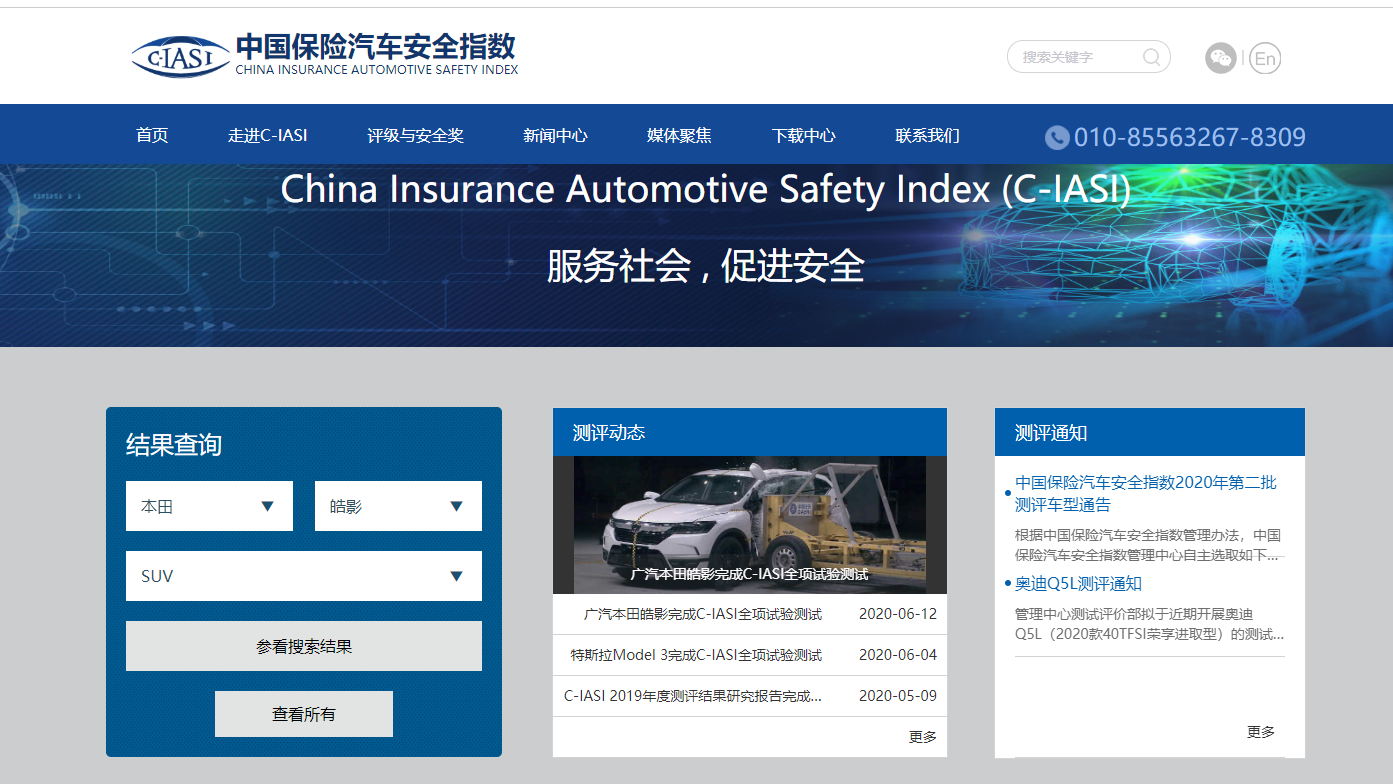Open 特斯拉Model 3完成C-IASI全项试验测试 news link

pos(696,655)
